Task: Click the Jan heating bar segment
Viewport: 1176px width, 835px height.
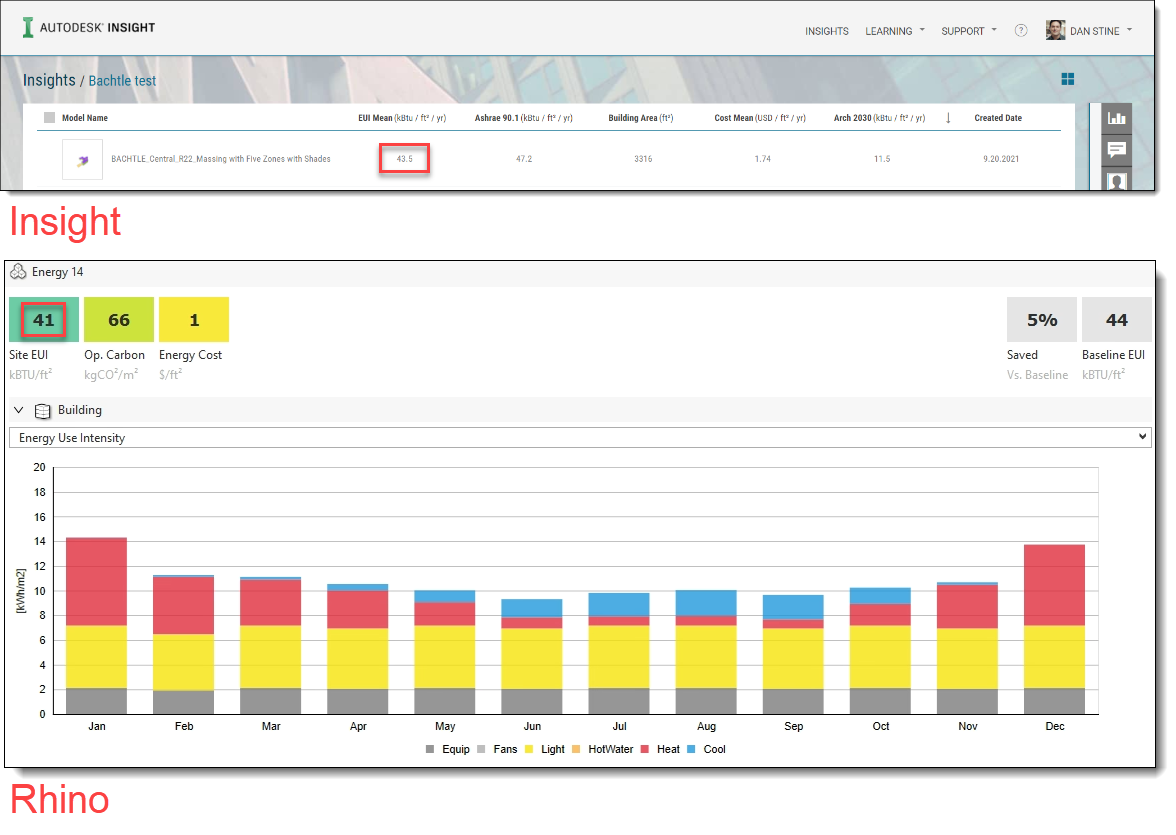Action: [x=96, y=581]
